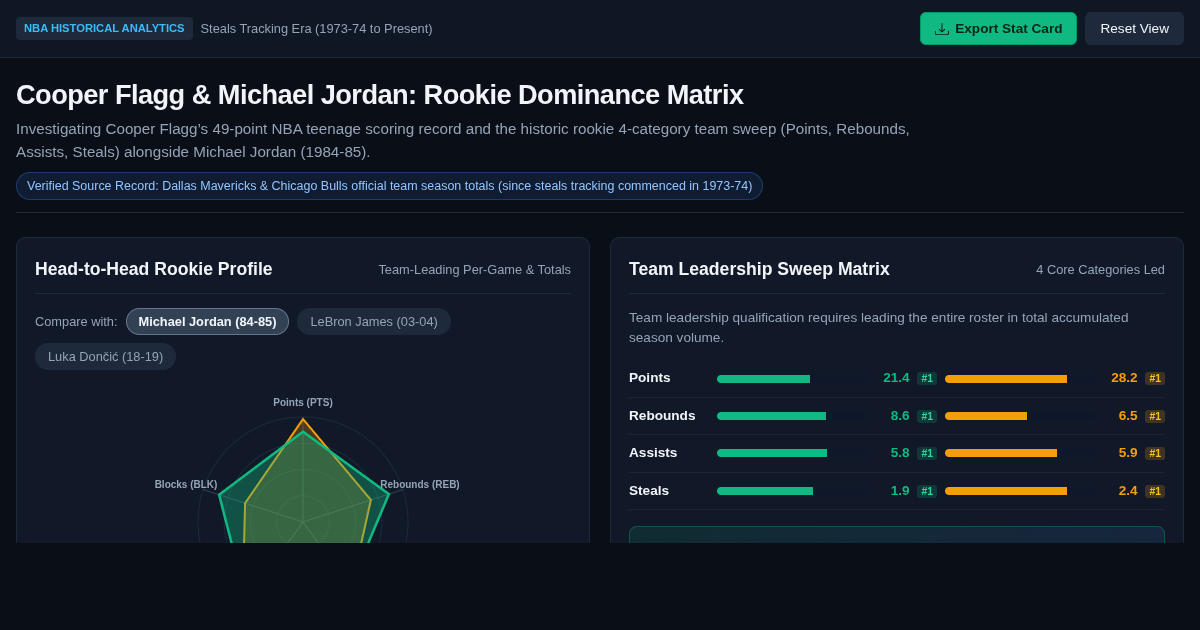Select the NBA Historical Analytics badge
Image resolution: width=1200 pixels, height=630 pixels.
tap(104, 28)
